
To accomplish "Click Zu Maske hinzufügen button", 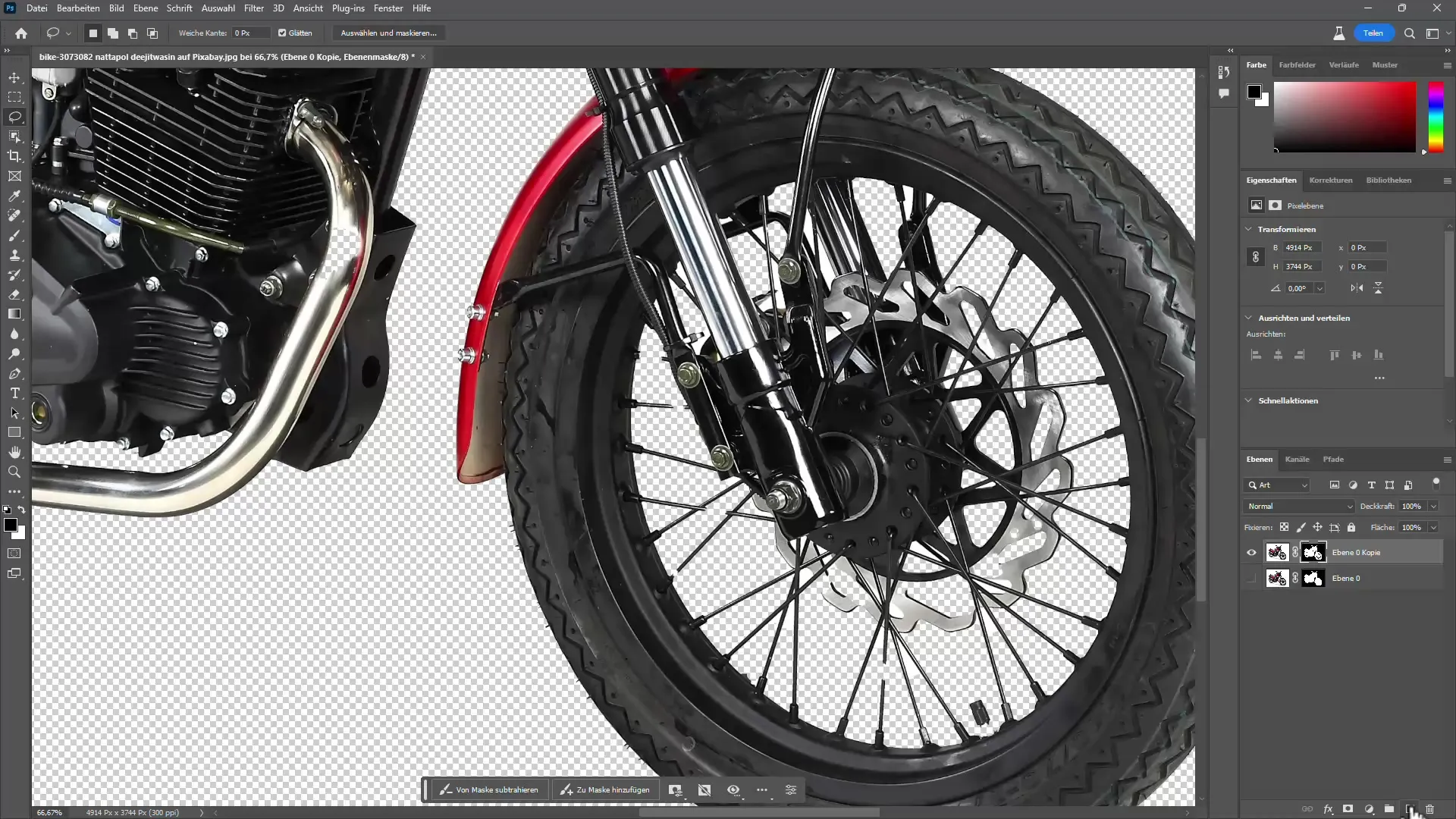I will [x=605, y=790].
